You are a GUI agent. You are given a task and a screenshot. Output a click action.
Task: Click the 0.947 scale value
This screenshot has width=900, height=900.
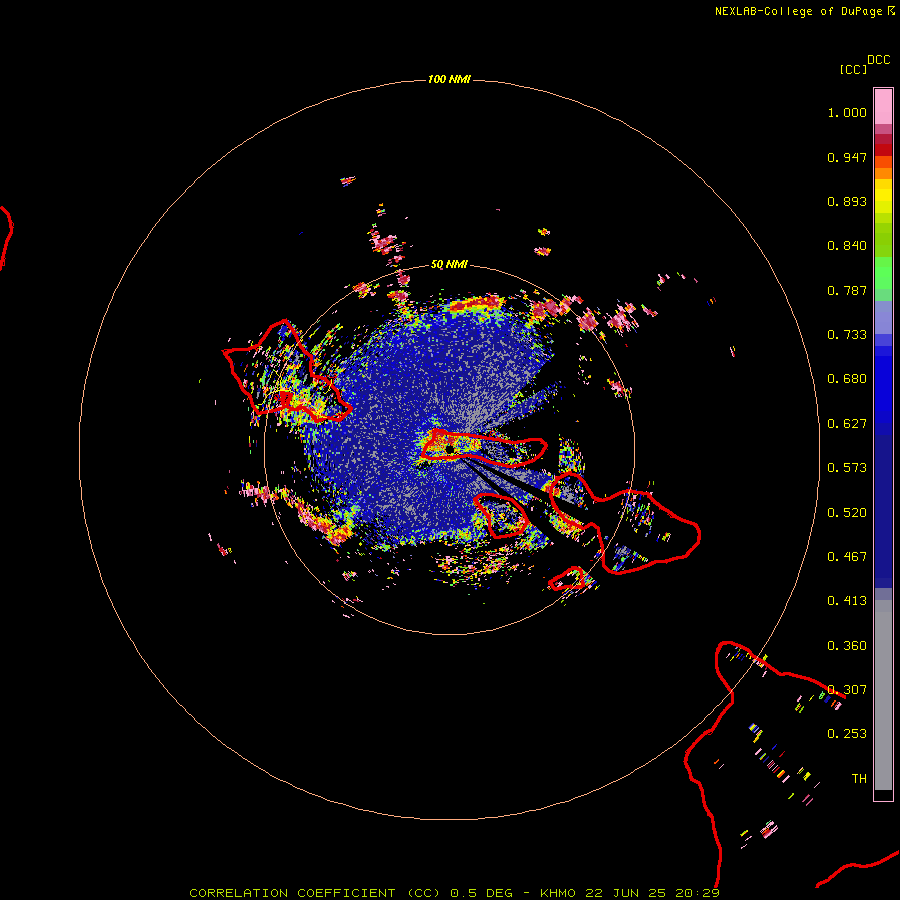click(x=847, y=157)
